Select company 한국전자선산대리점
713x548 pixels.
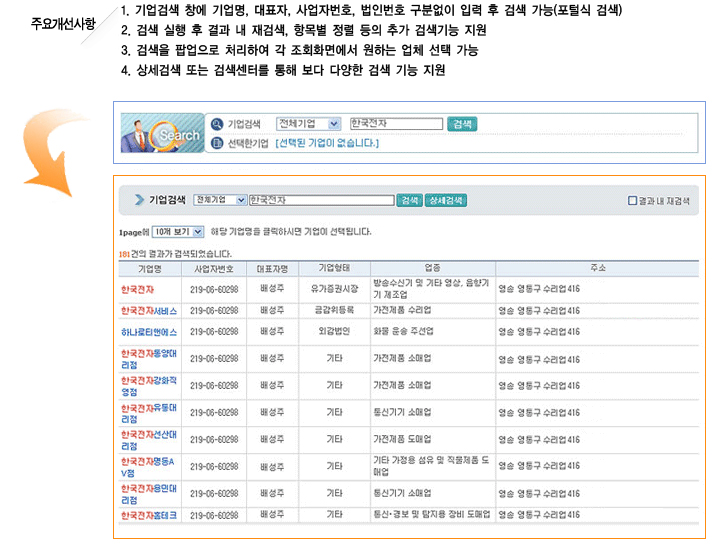pyautogui.click(x=149, y=440)
